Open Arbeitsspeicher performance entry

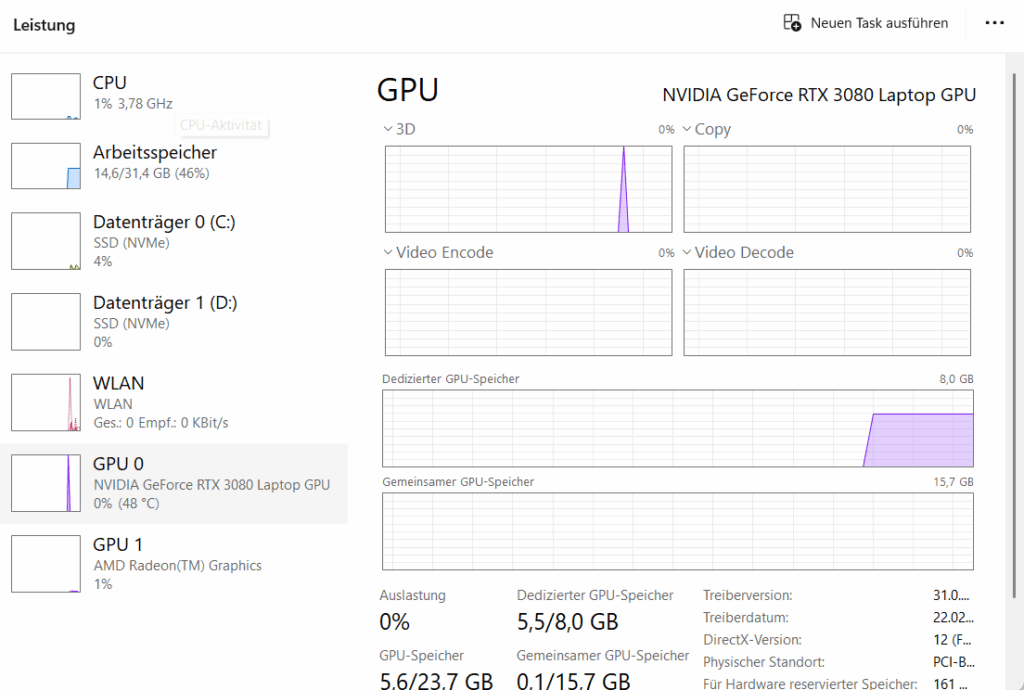point(155,162)
